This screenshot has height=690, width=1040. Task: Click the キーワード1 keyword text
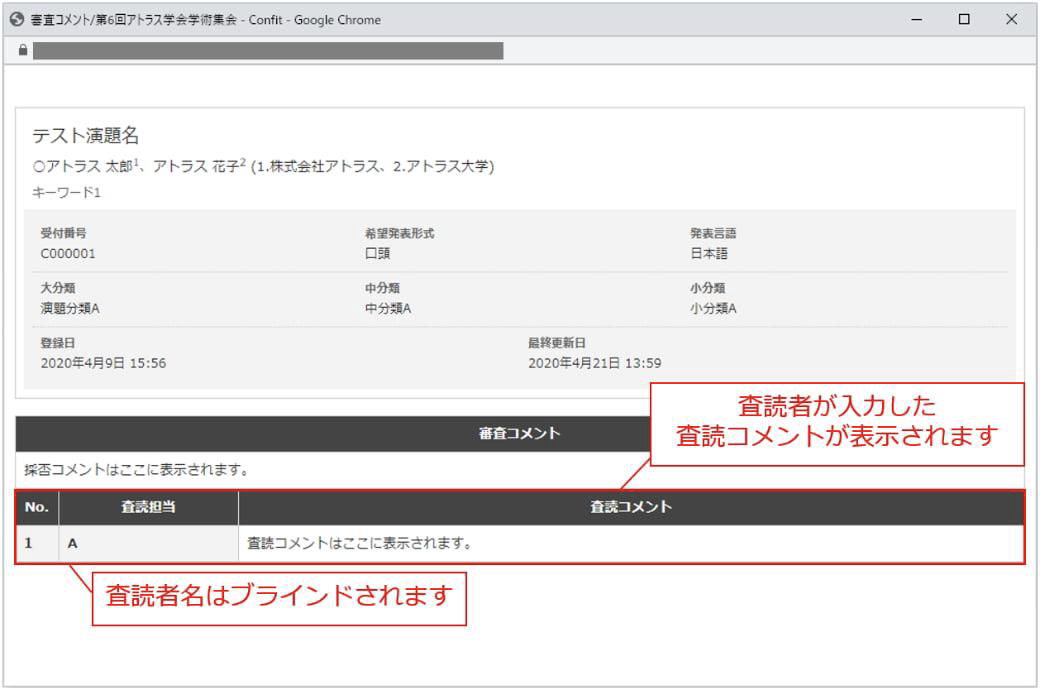click(x=66, y=192)
